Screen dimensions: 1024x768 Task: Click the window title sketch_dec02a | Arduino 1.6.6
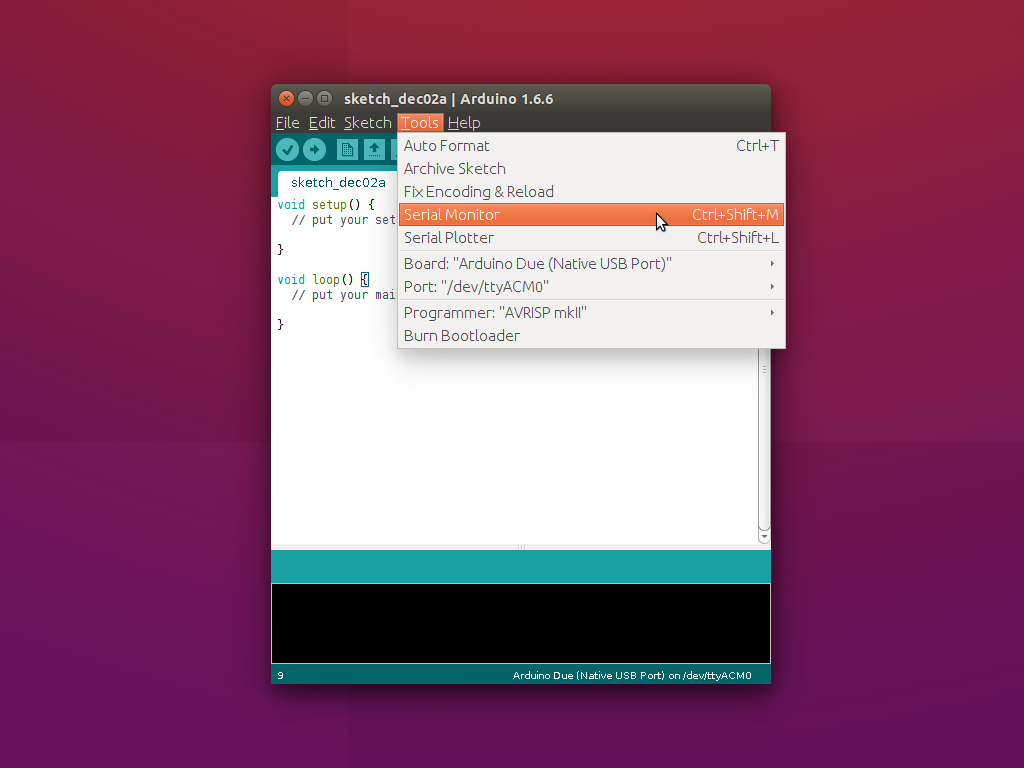448,99
